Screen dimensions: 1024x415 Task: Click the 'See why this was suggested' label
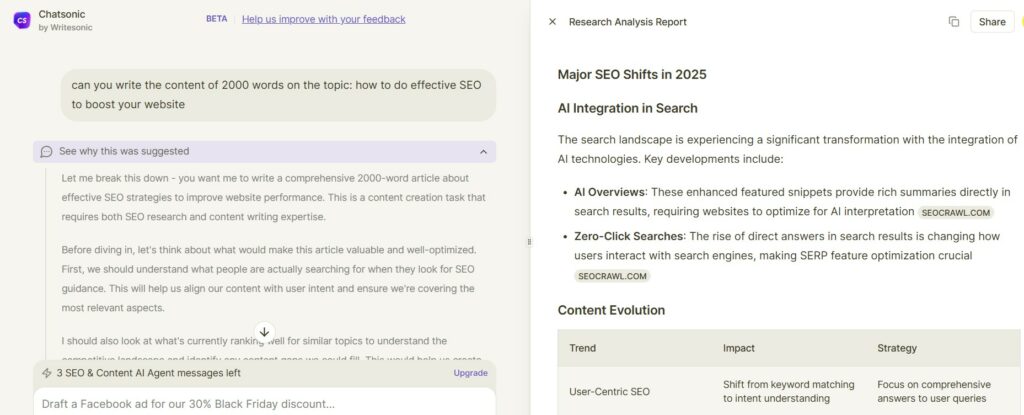[x=124, y=152]
